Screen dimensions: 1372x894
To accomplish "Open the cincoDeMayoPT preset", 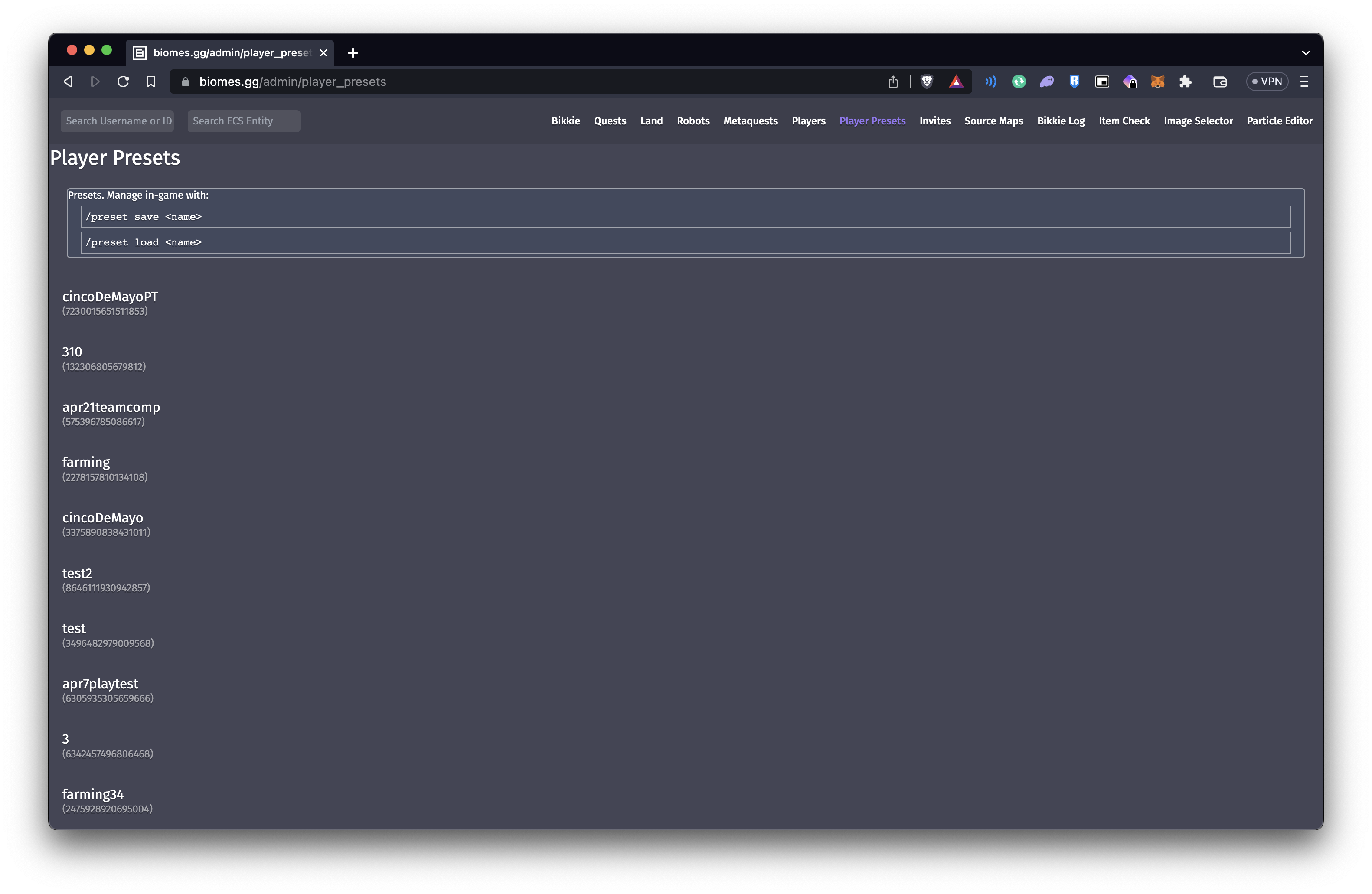I will [110, 297].
